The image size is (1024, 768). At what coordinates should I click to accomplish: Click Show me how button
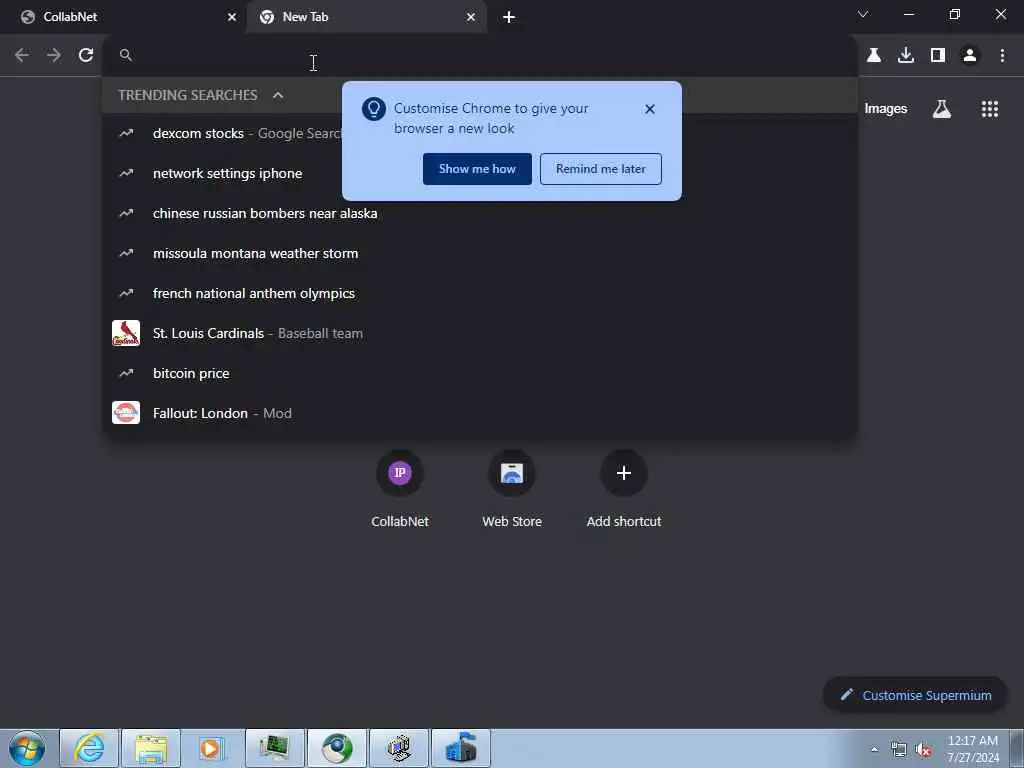coord(477,169)
